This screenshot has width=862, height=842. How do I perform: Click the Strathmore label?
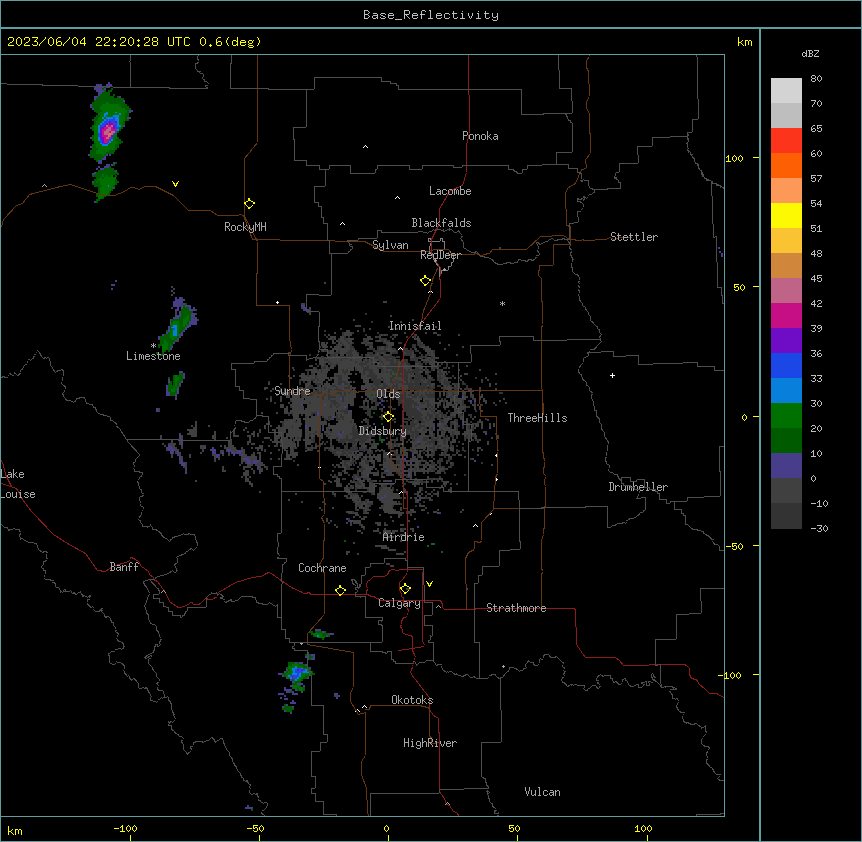pos(516,608)
